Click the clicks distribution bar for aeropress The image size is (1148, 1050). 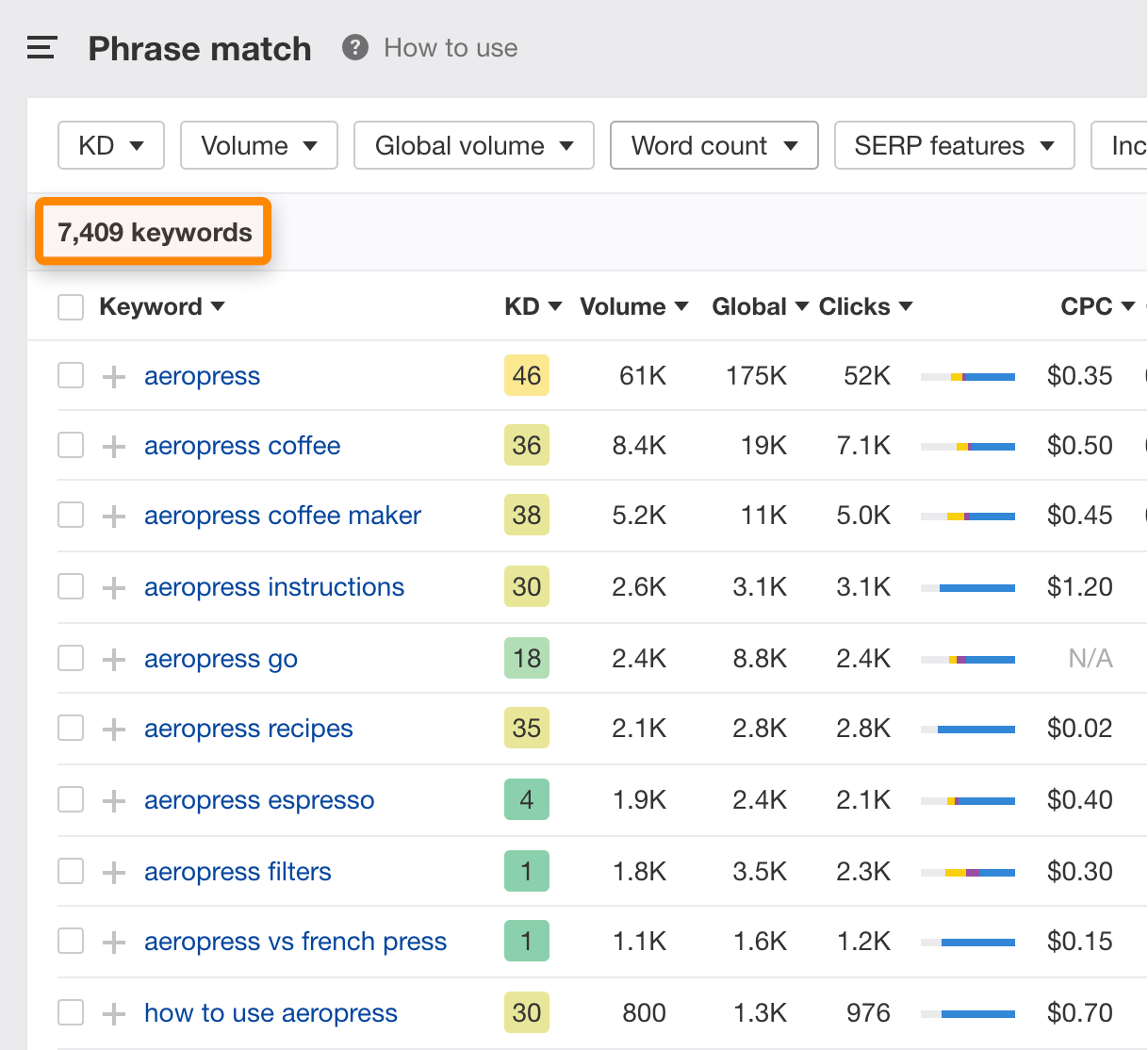click(x=968, y=377)
